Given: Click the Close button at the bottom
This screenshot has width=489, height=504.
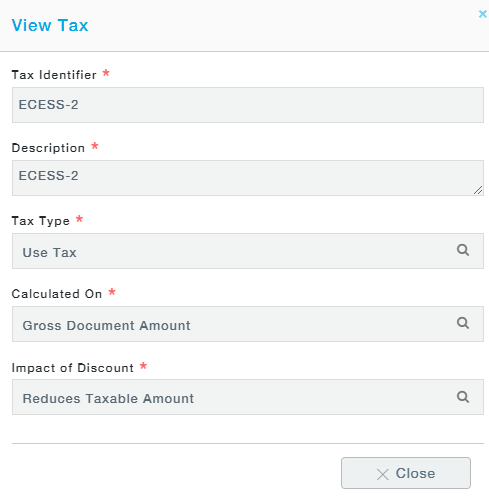Looking at the screenshot, I should 406,473.
